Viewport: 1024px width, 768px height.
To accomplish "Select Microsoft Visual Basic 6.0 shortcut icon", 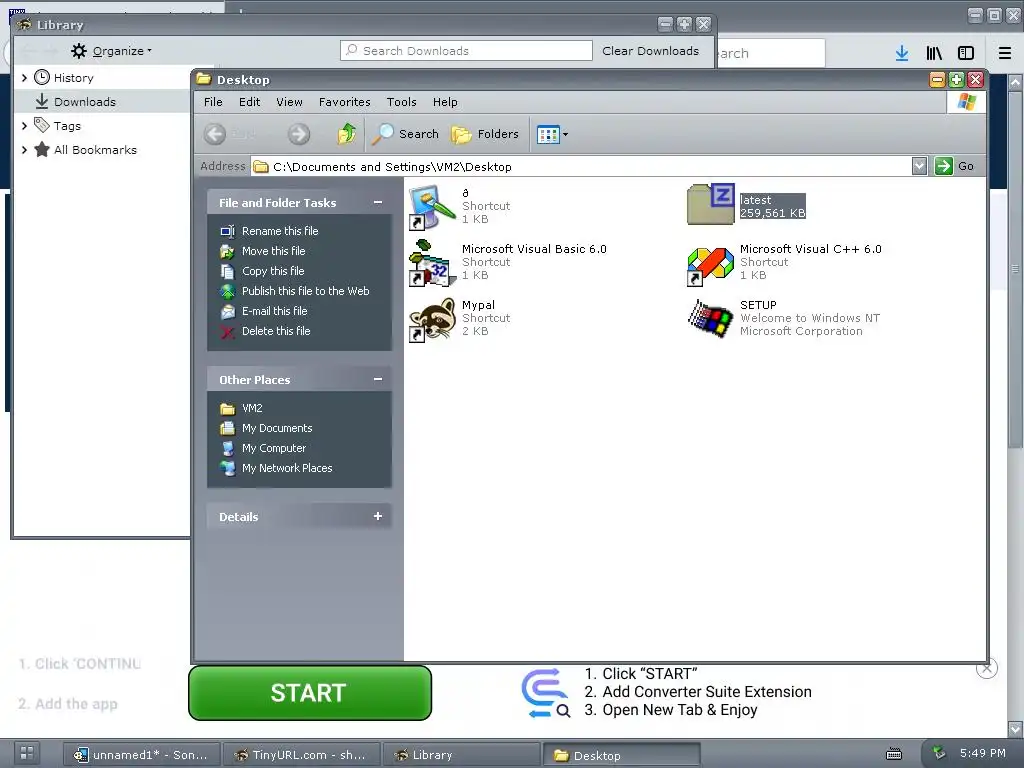I will (432, 263).
